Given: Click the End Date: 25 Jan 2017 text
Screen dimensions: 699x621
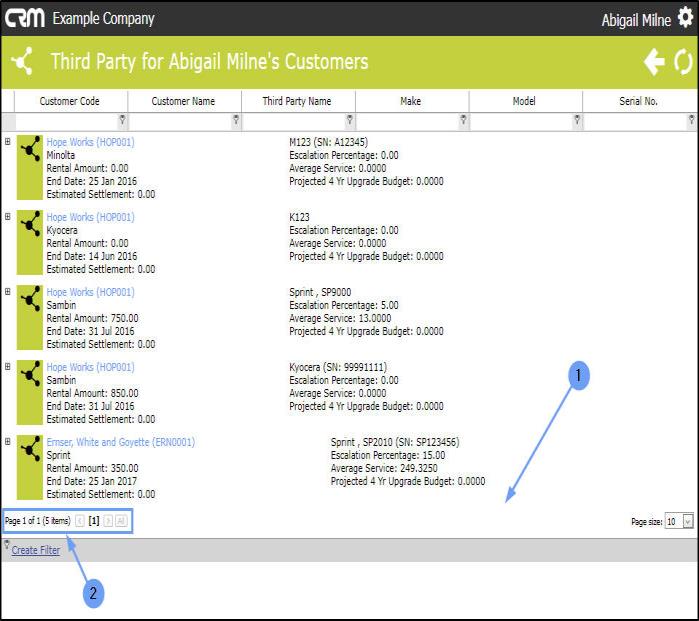Looking at the screenshot, I should pyautogui.click(x=91, y=481).
